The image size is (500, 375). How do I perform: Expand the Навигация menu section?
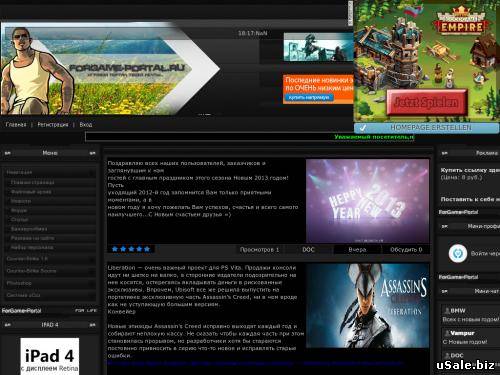(x=49, y=172)
